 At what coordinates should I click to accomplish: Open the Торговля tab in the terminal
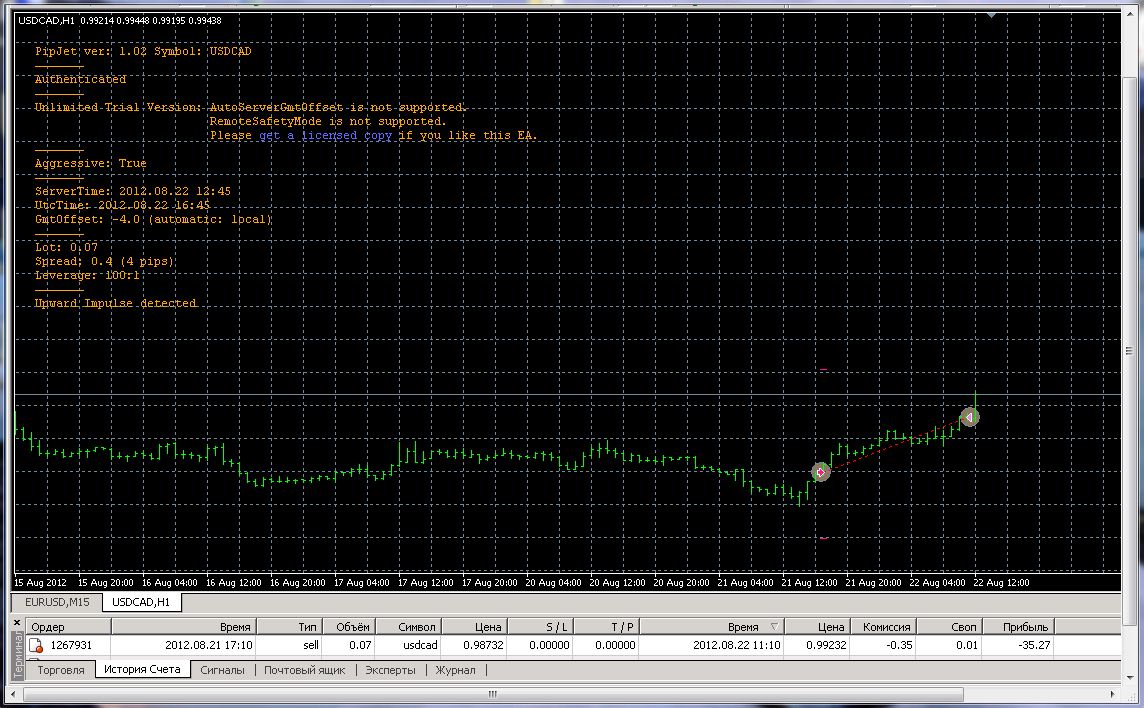pyautogui.click(x=61, y=670)
